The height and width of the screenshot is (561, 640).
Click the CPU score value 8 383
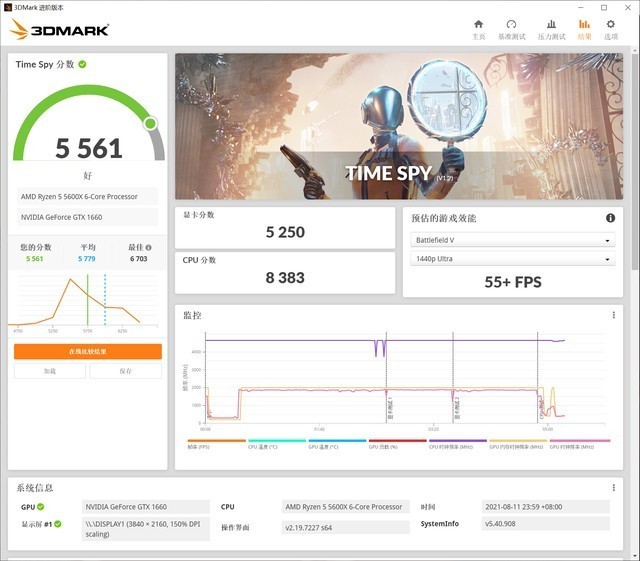click(285, 278)
